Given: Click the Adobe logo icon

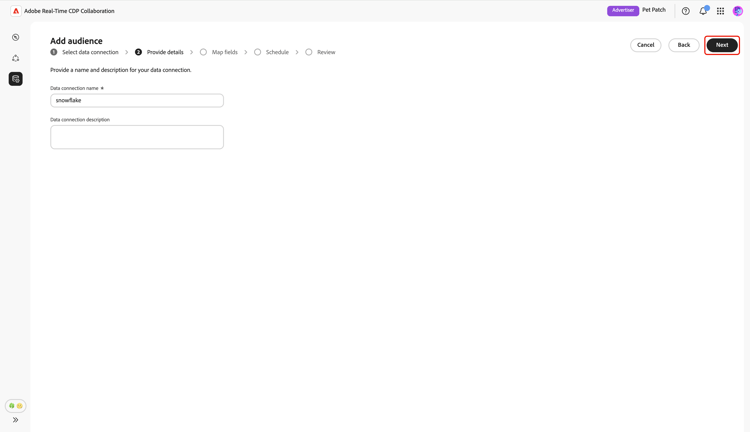Looking at the screenshot, I should coord(16,11).
